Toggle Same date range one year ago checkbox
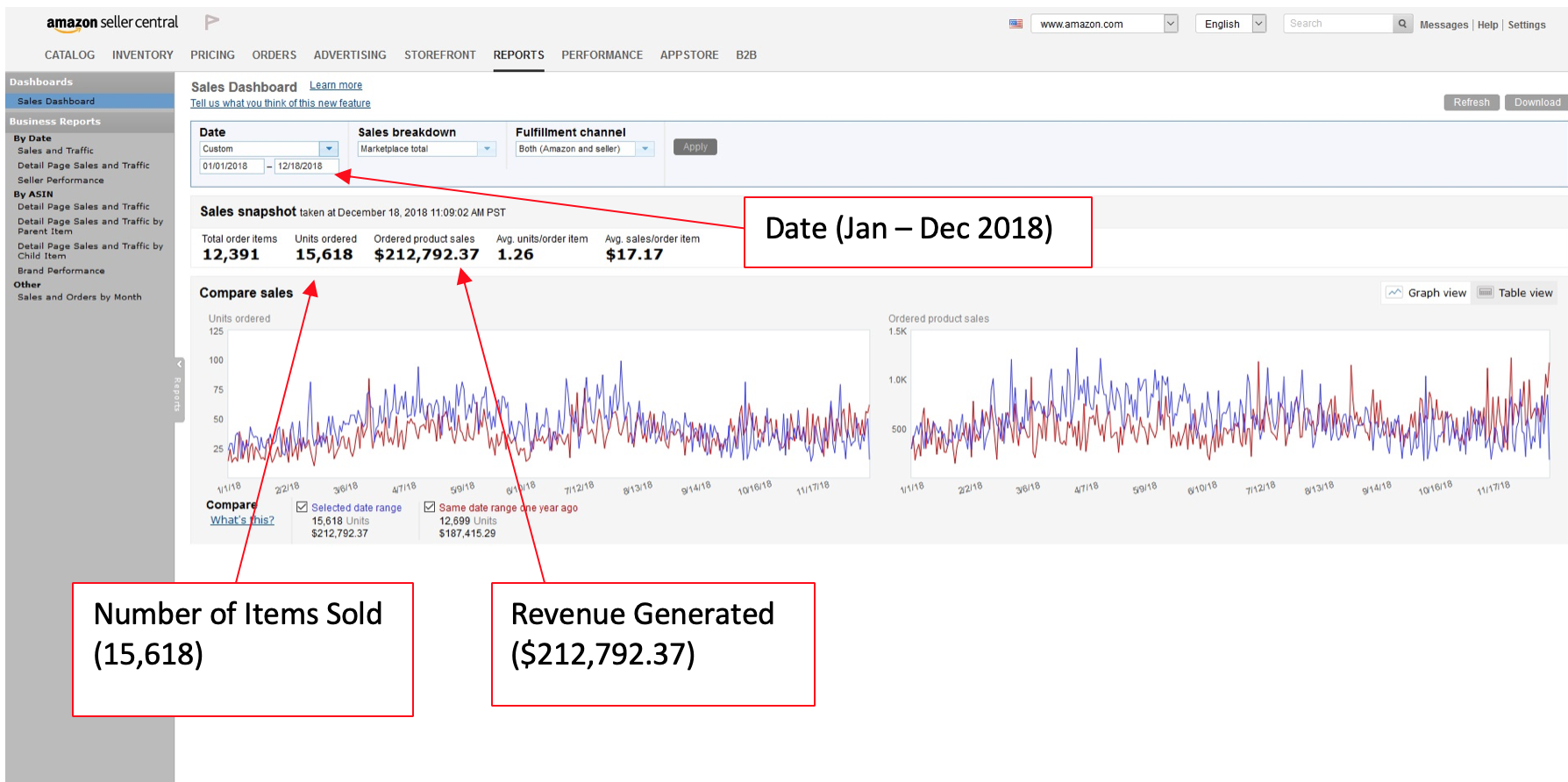The width and height of the screenshot is (1568, 782). (x=430, y=507)
